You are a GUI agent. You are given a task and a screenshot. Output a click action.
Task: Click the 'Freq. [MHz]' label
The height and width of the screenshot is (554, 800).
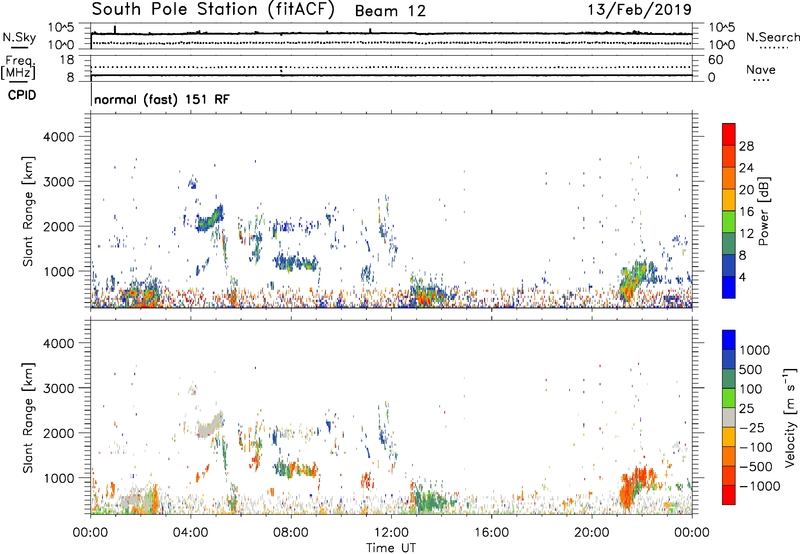(x=18, y=68)
